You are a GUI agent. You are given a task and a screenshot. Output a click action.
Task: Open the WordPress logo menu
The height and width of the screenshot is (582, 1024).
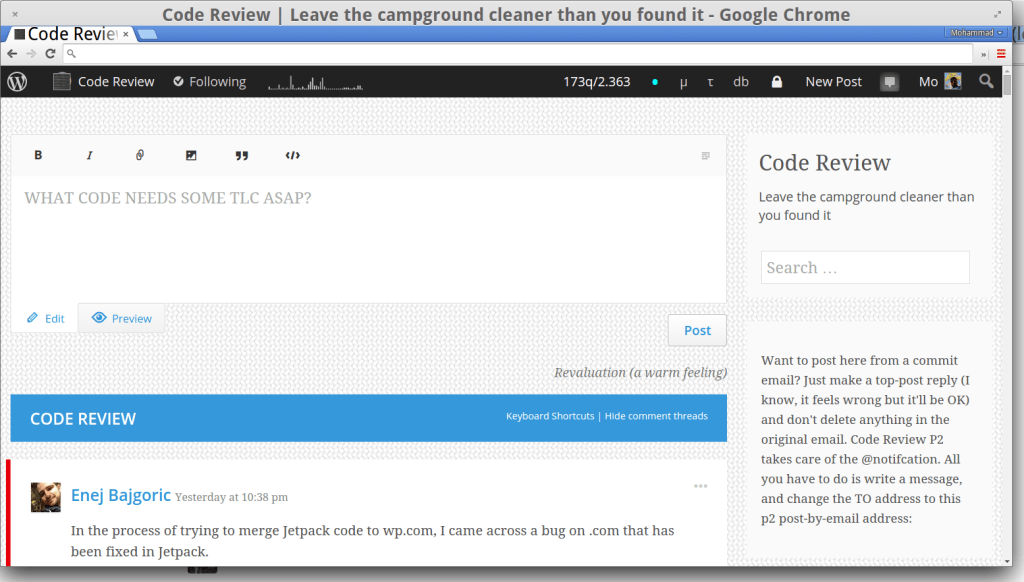(17, 82)
